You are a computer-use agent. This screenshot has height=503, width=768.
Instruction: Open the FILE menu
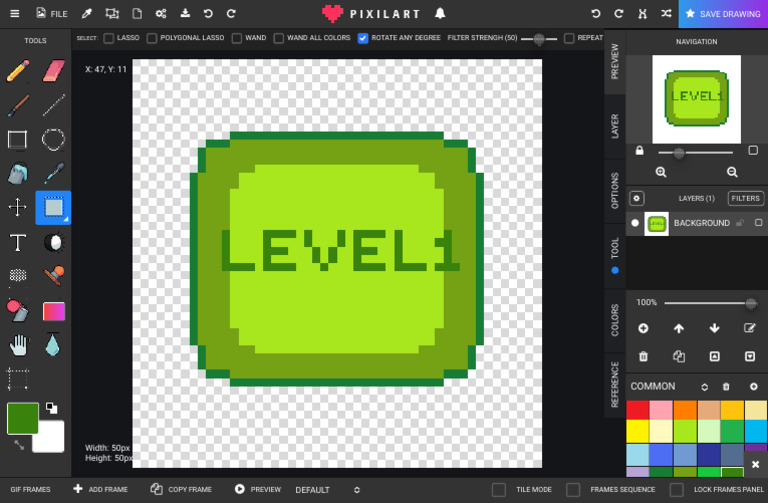click(x=52, y=14)
